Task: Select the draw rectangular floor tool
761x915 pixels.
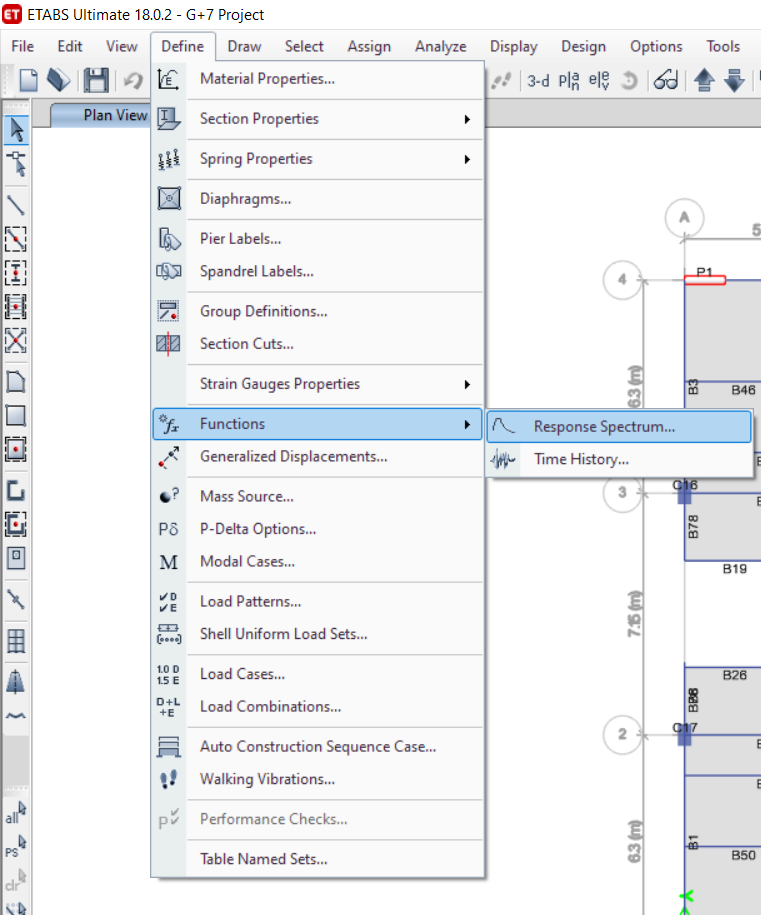Action: [x=16, y=415]
